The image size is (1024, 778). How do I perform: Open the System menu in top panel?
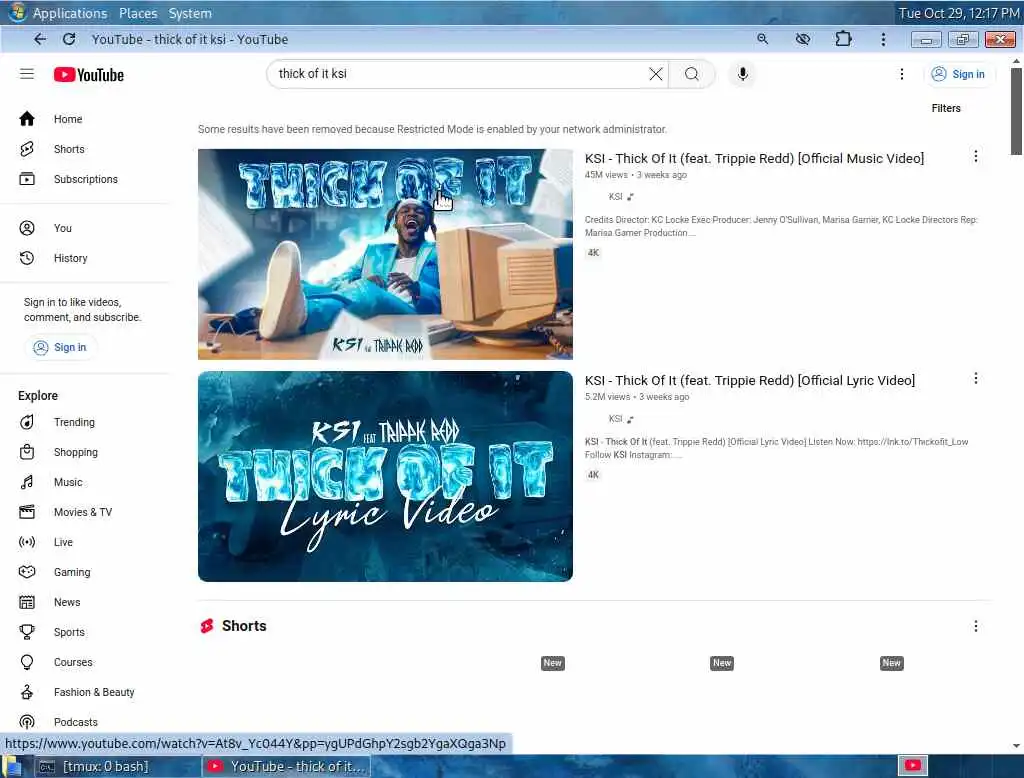190,13
